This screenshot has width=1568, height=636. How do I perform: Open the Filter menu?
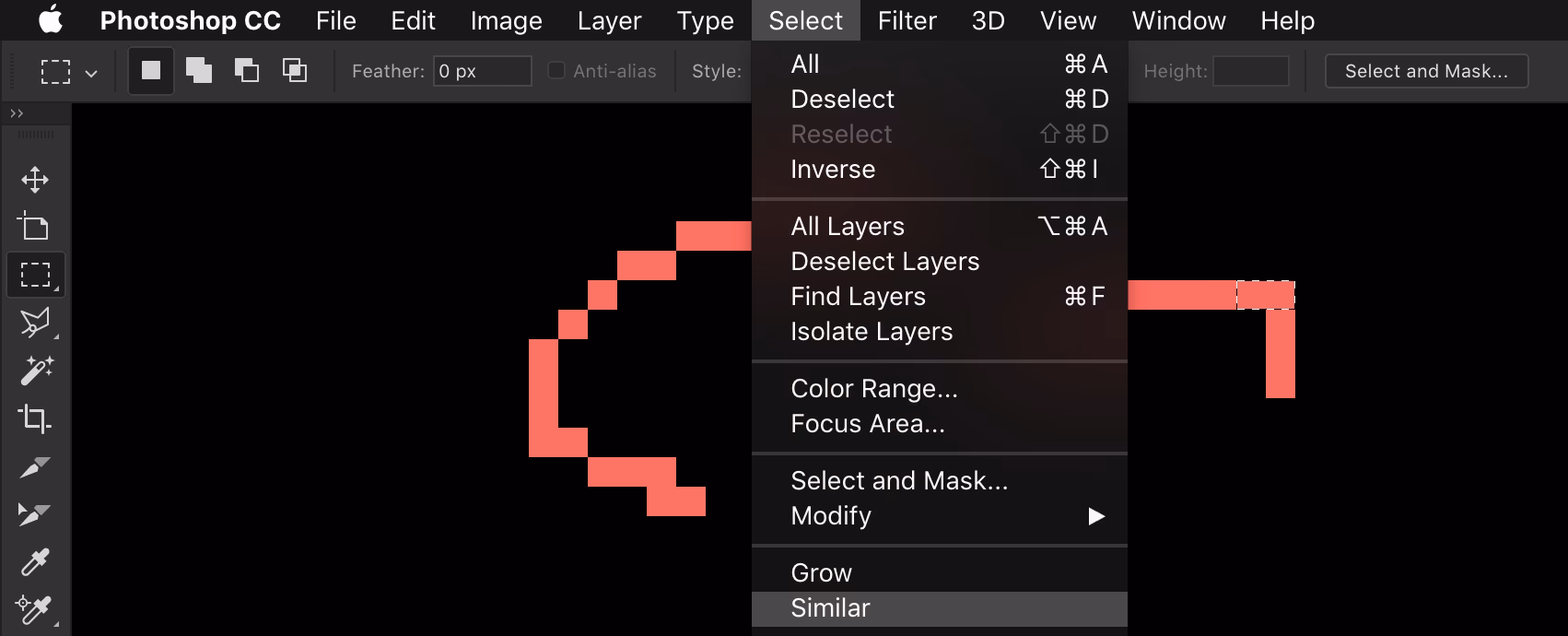pyautogui.click(x=907, y=20)
